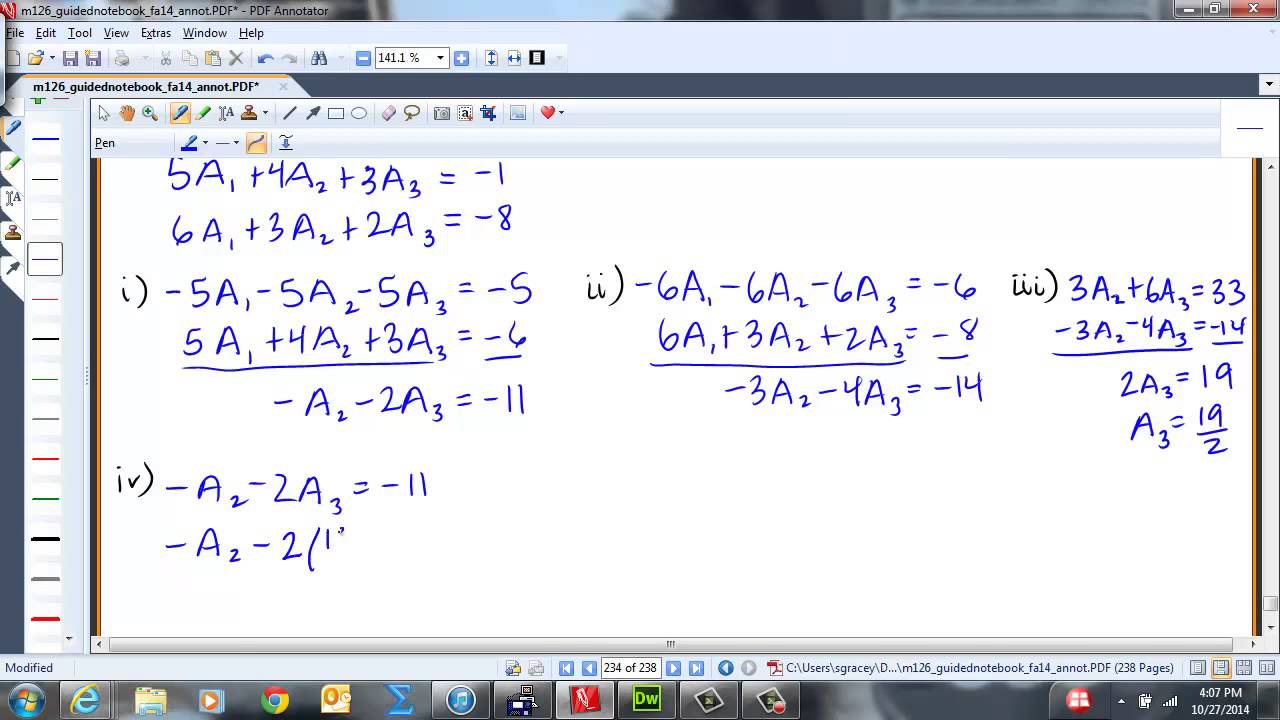Select the Ellipse shape tool
The height and width of the screenshot is (720, 1280).
click(359, 113)
